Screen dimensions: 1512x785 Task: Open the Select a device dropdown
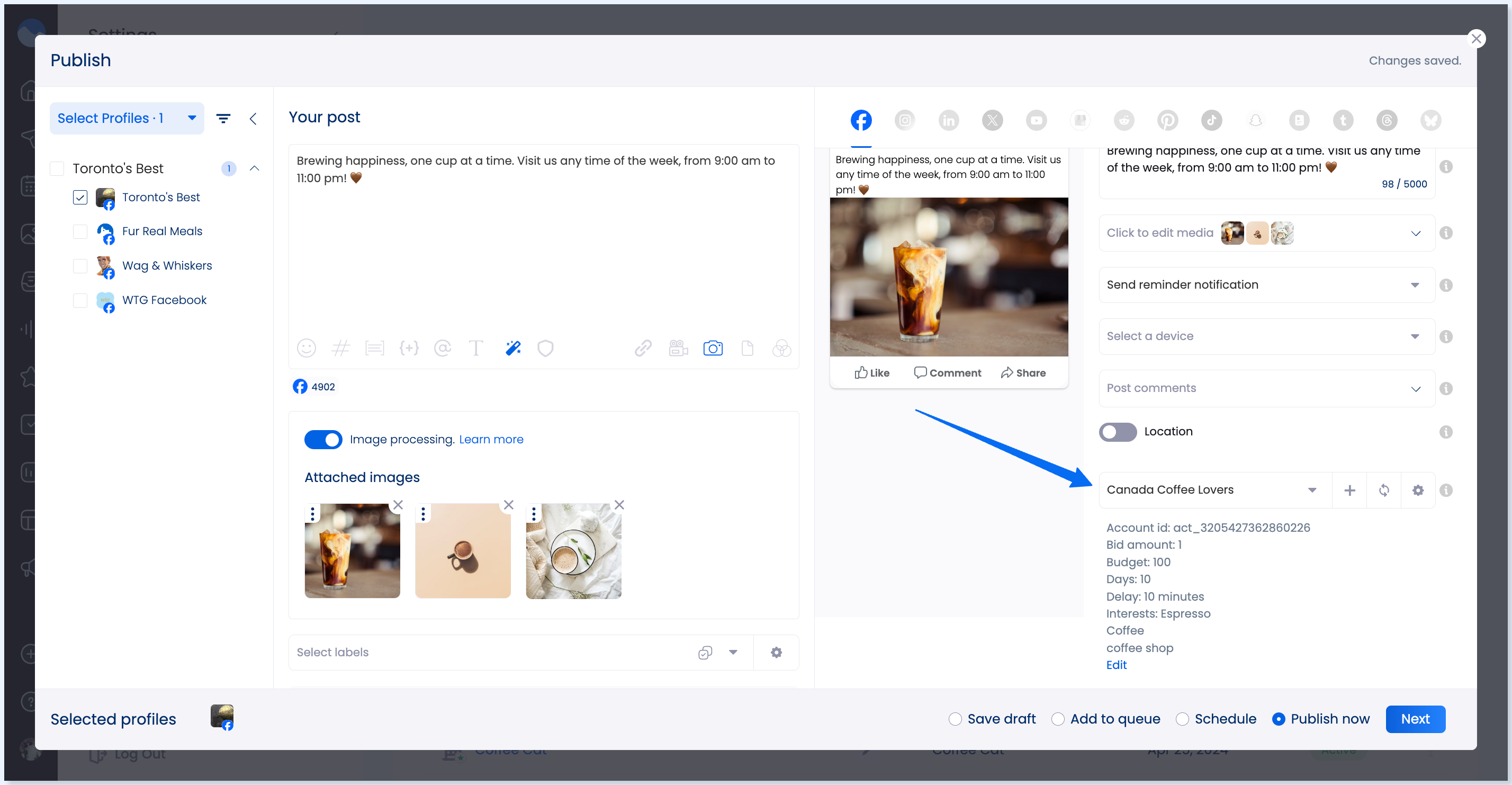pos(1267,336)
